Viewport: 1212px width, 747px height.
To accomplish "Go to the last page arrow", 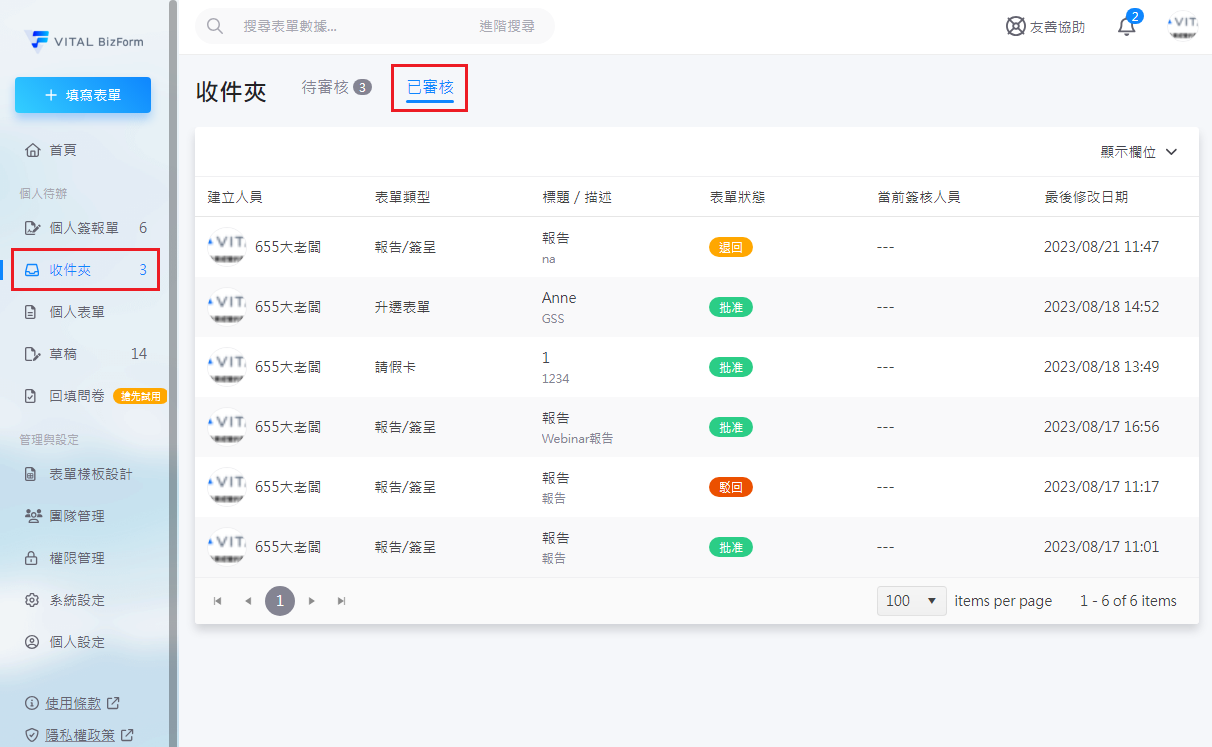I will [342, 601].
